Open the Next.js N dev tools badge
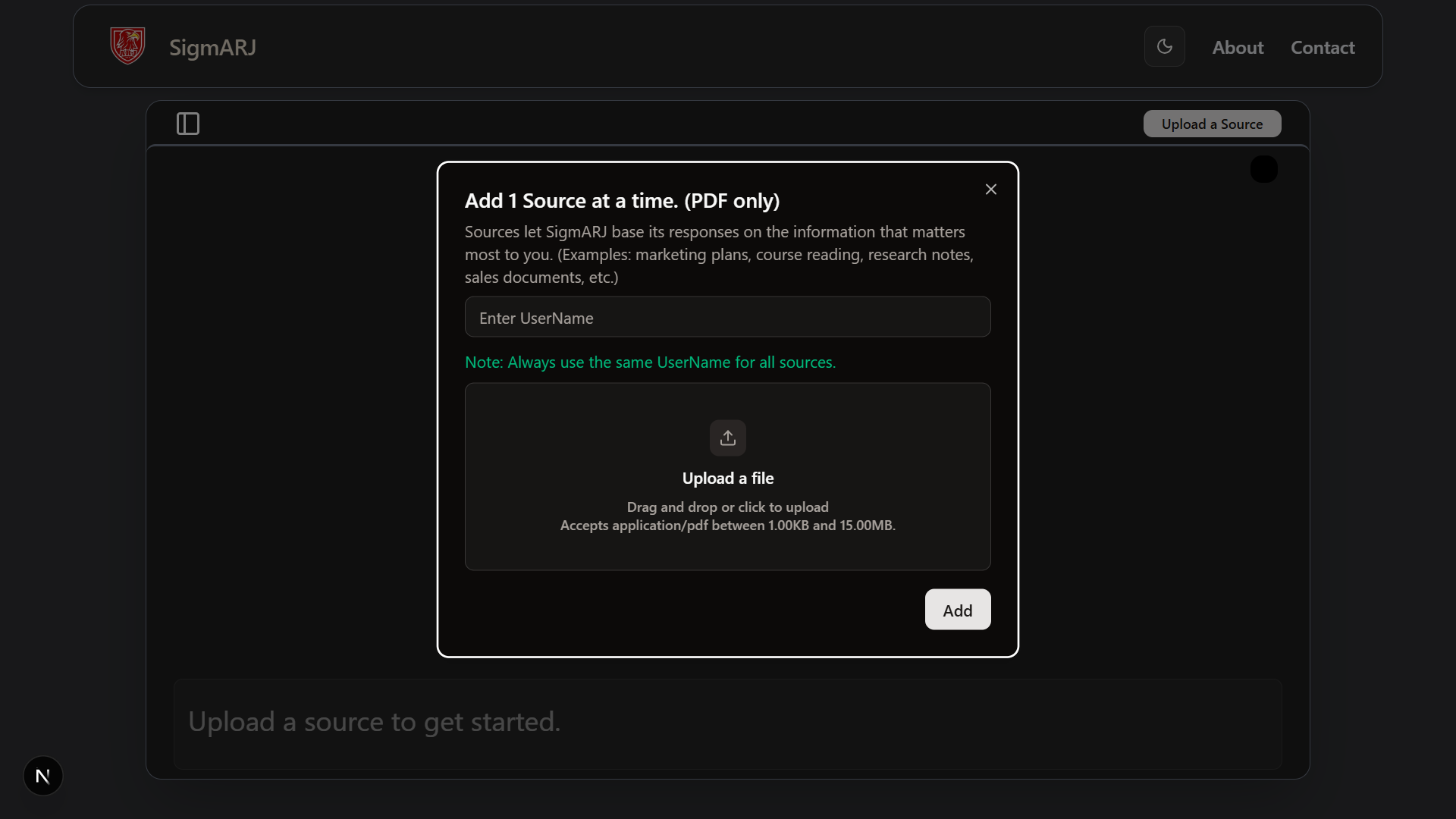This screenshot has width=1456, height=819. [43, 776]
